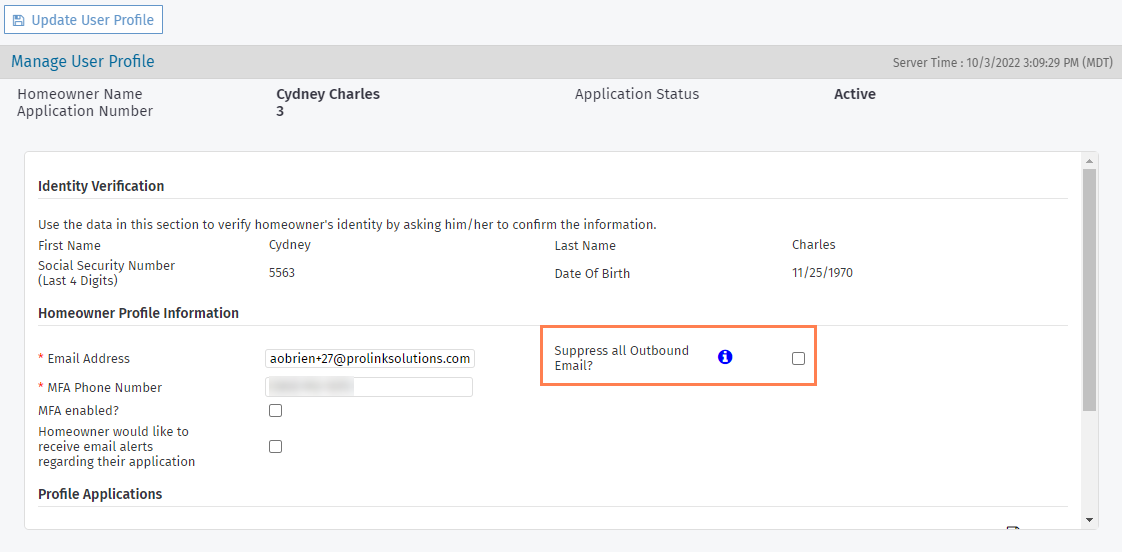The height and width of the screenshot is (552, 1122).
Task: Click the Last Name value Charles
Action: click(813, 245)
